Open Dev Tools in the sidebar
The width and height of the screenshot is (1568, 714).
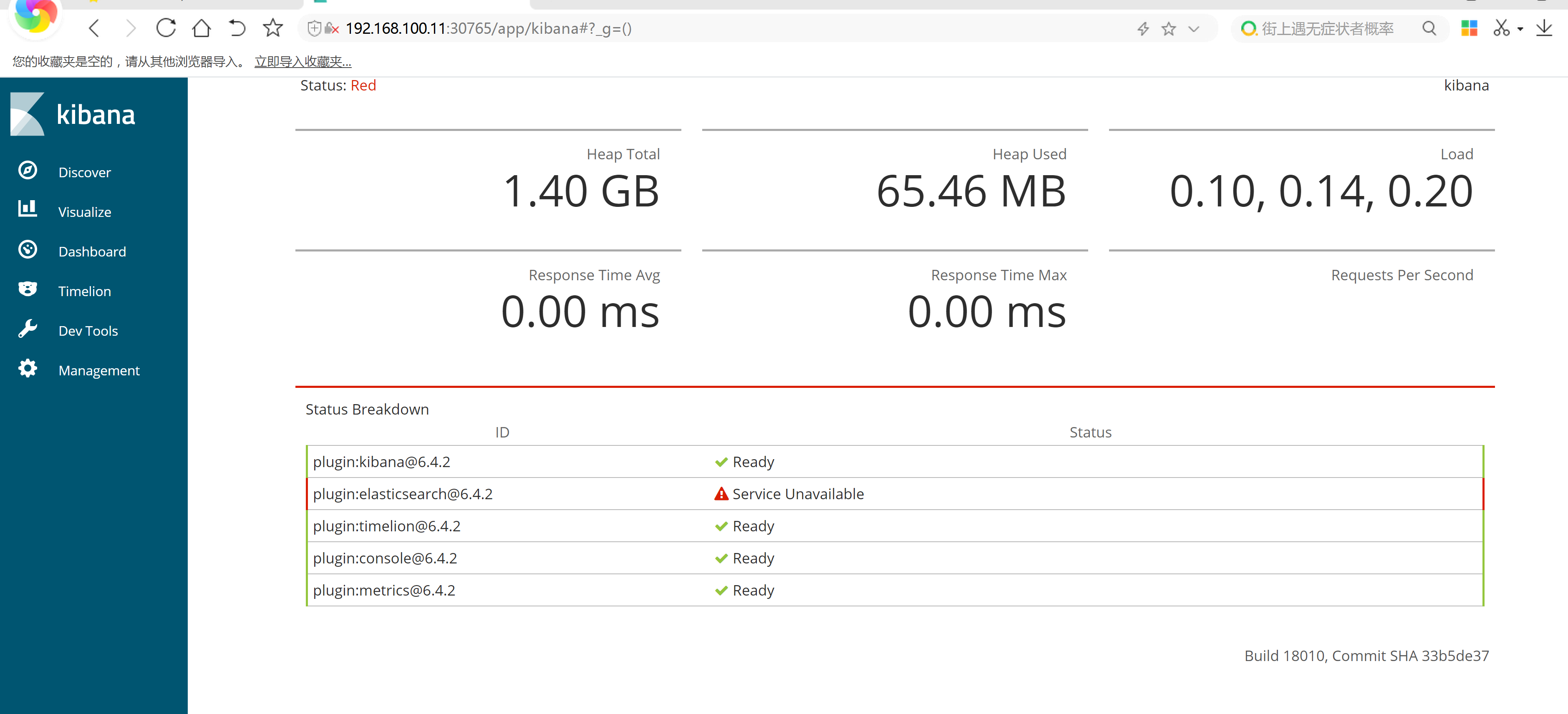pyautogui.click(x=89, y=330)
